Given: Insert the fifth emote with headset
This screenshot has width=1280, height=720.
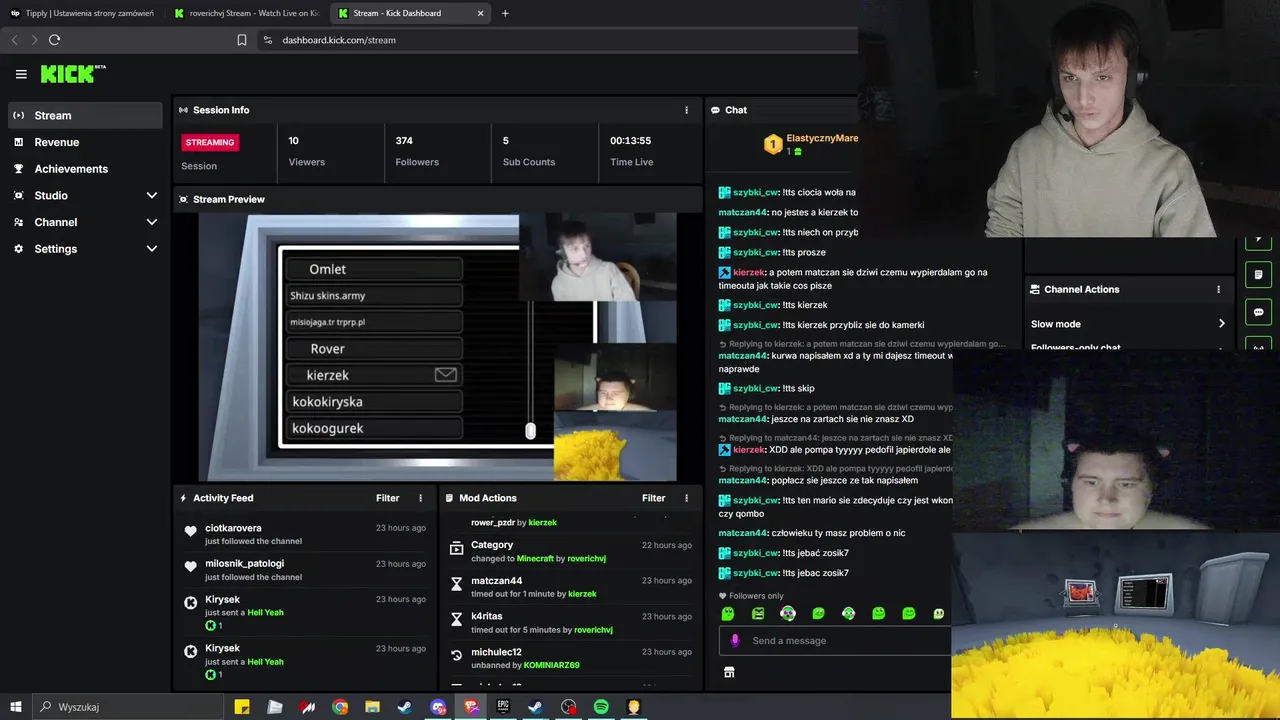Looking at the screenshot, I should coord(848,614).
